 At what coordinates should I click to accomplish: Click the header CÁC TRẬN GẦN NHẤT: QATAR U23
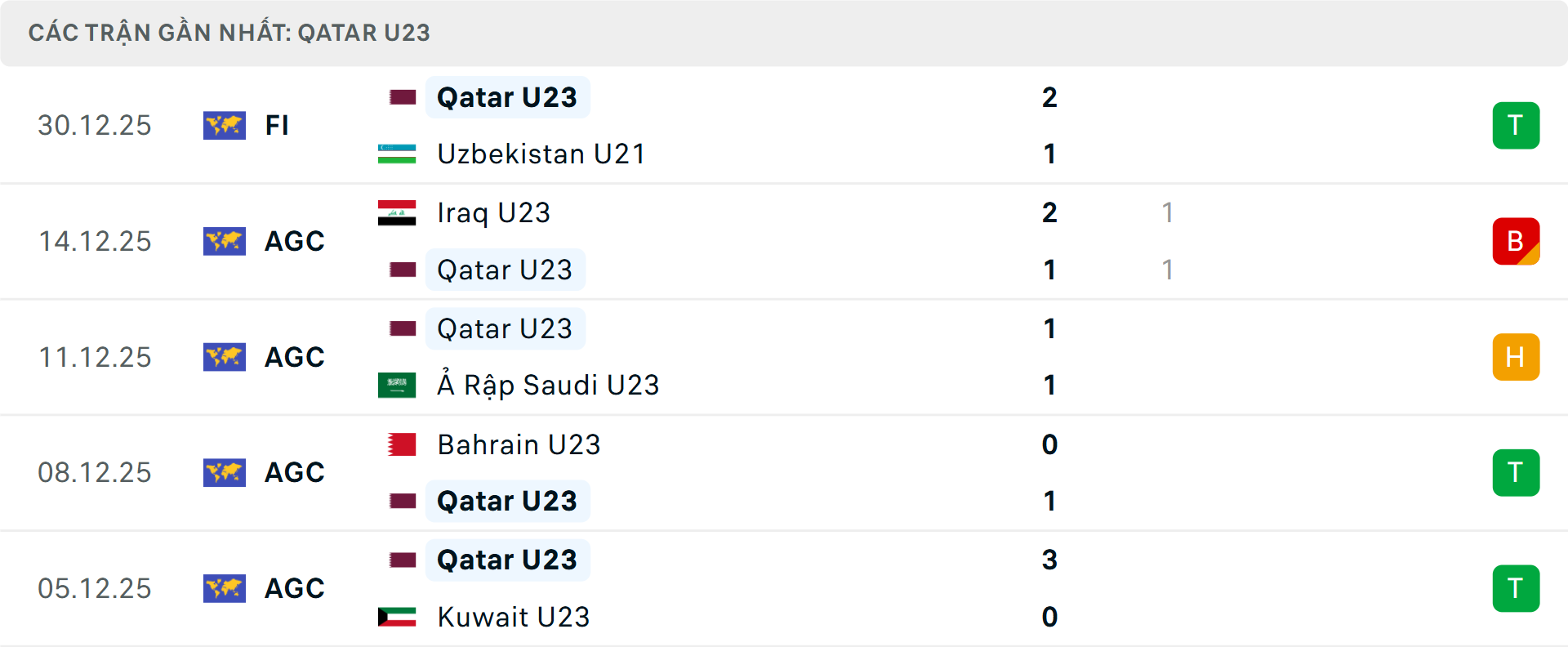(229, 33)
